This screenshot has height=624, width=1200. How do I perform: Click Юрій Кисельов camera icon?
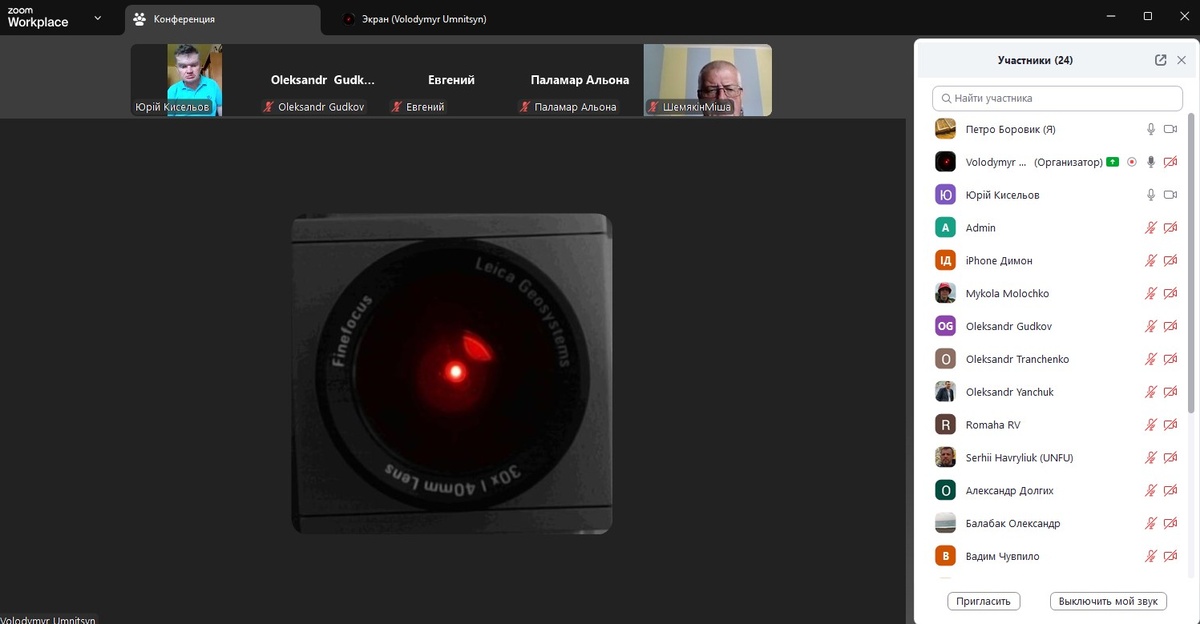(1170, 195)
